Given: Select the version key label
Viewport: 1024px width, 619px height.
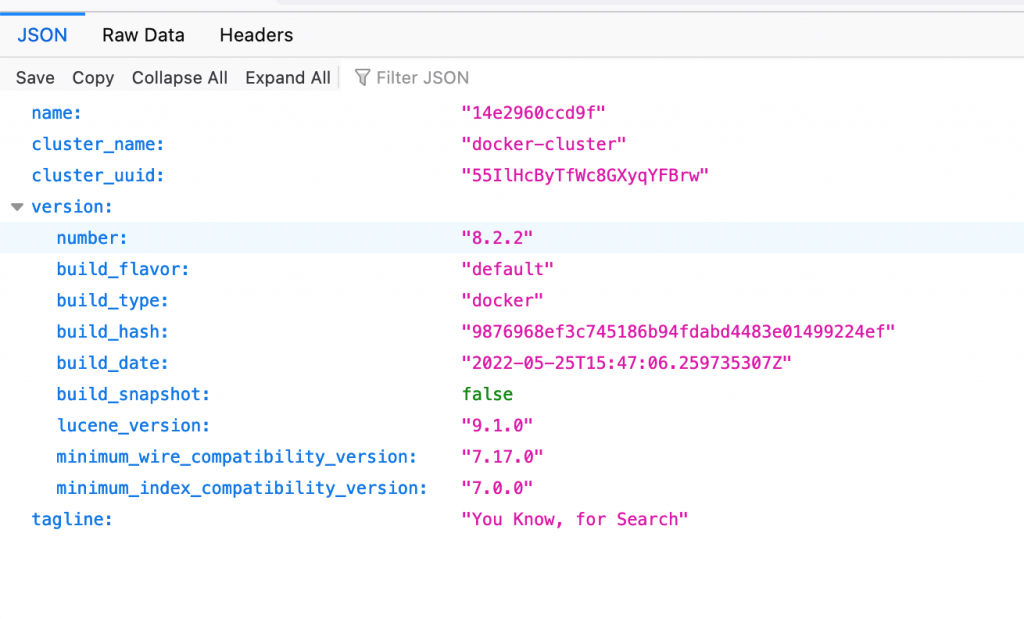Looking at the screenshot, I should (x=72, y=207).
